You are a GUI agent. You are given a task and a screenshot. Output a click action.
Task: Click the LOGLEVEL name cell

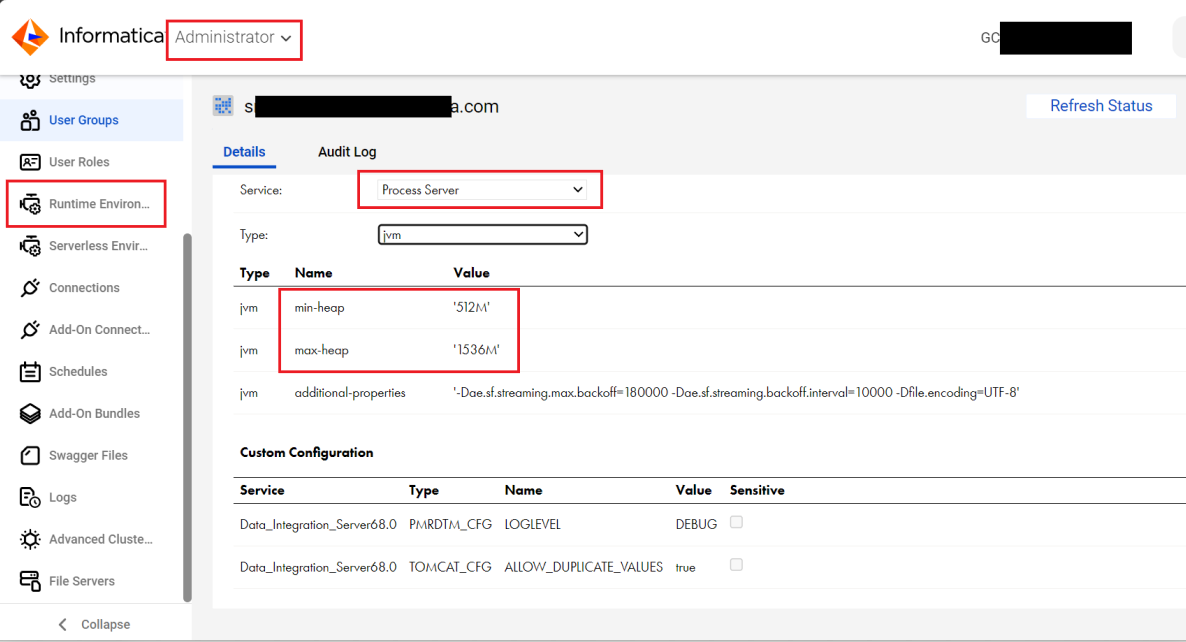click(x=532, y=524)
